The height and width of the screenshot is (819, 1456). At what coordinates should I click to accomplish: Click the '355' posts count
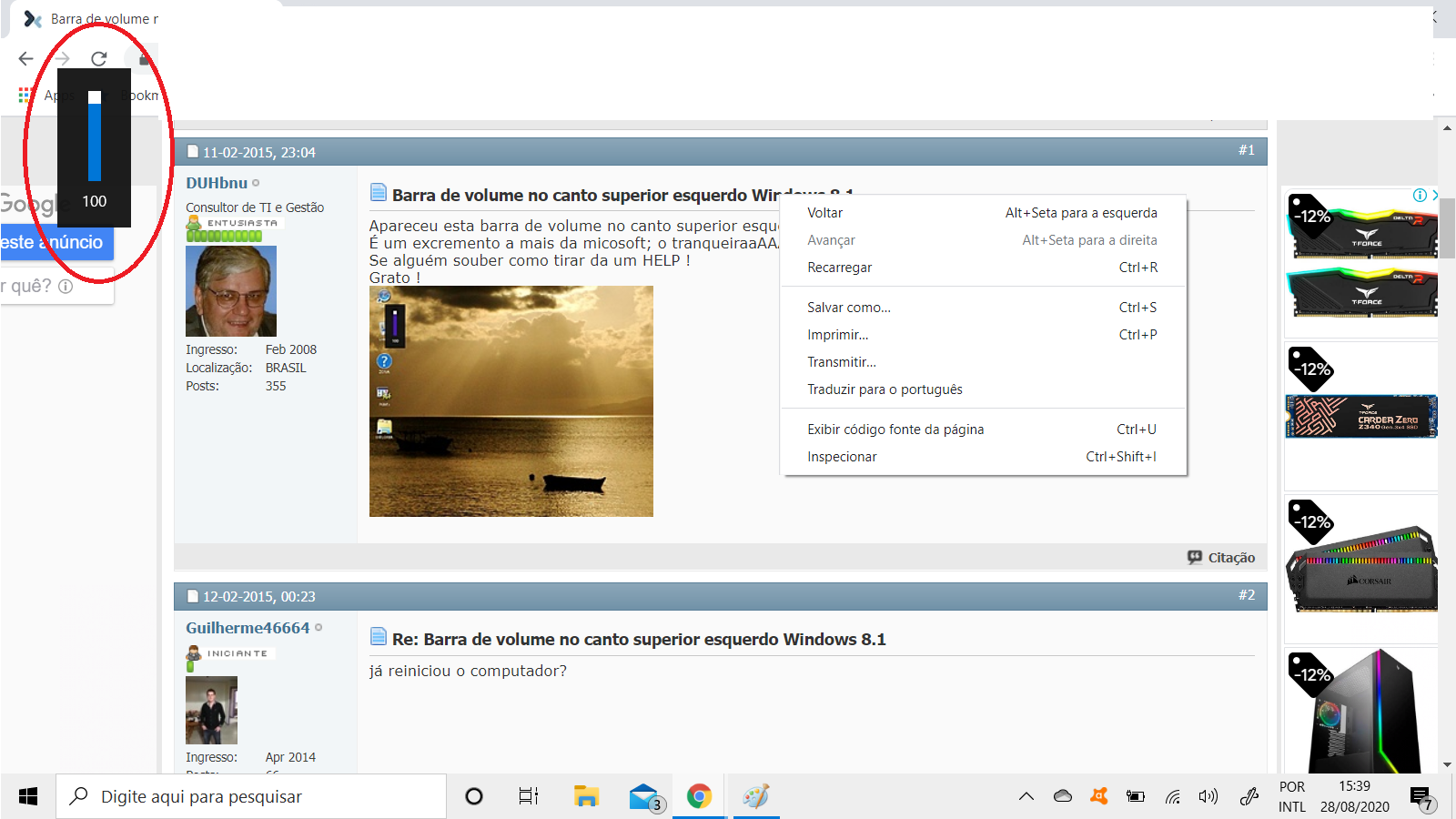point(276,386)
